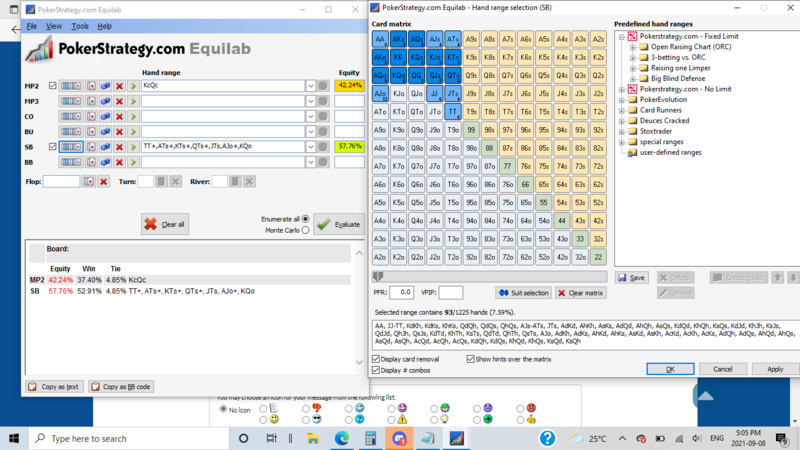This screenshot has width=800, height=450.
Task: Open hand range selector for BB
Action: point(71,162)
